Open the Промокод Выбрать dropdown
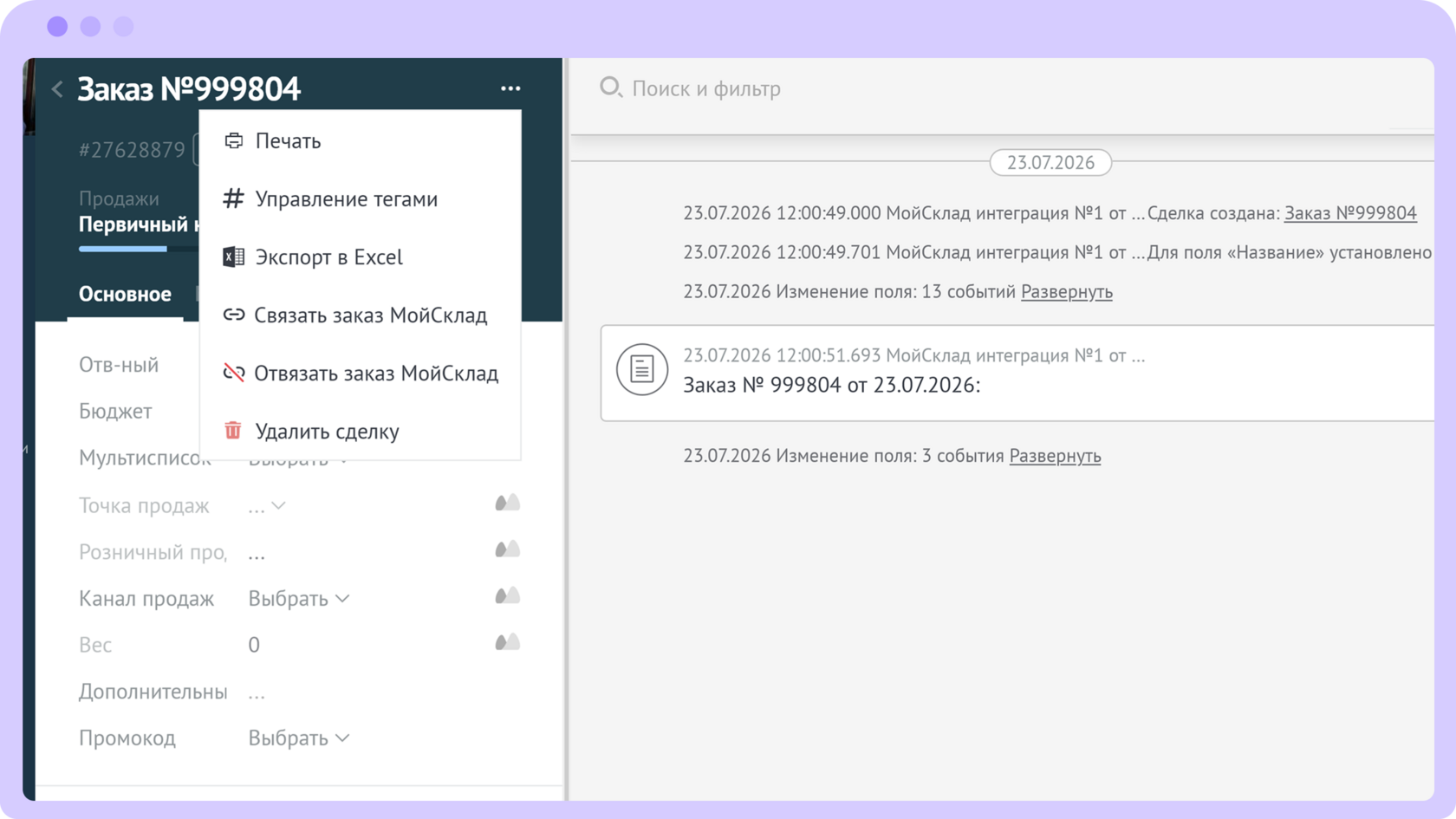Image resolution: width=1456 pixels, height=819 pixels. pos(299,738)
